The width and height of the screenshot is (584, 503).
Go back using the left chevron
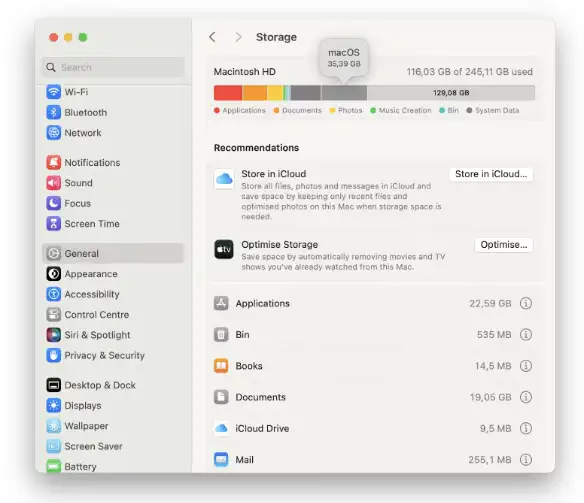pyautogui.click(x=212, y=37)
